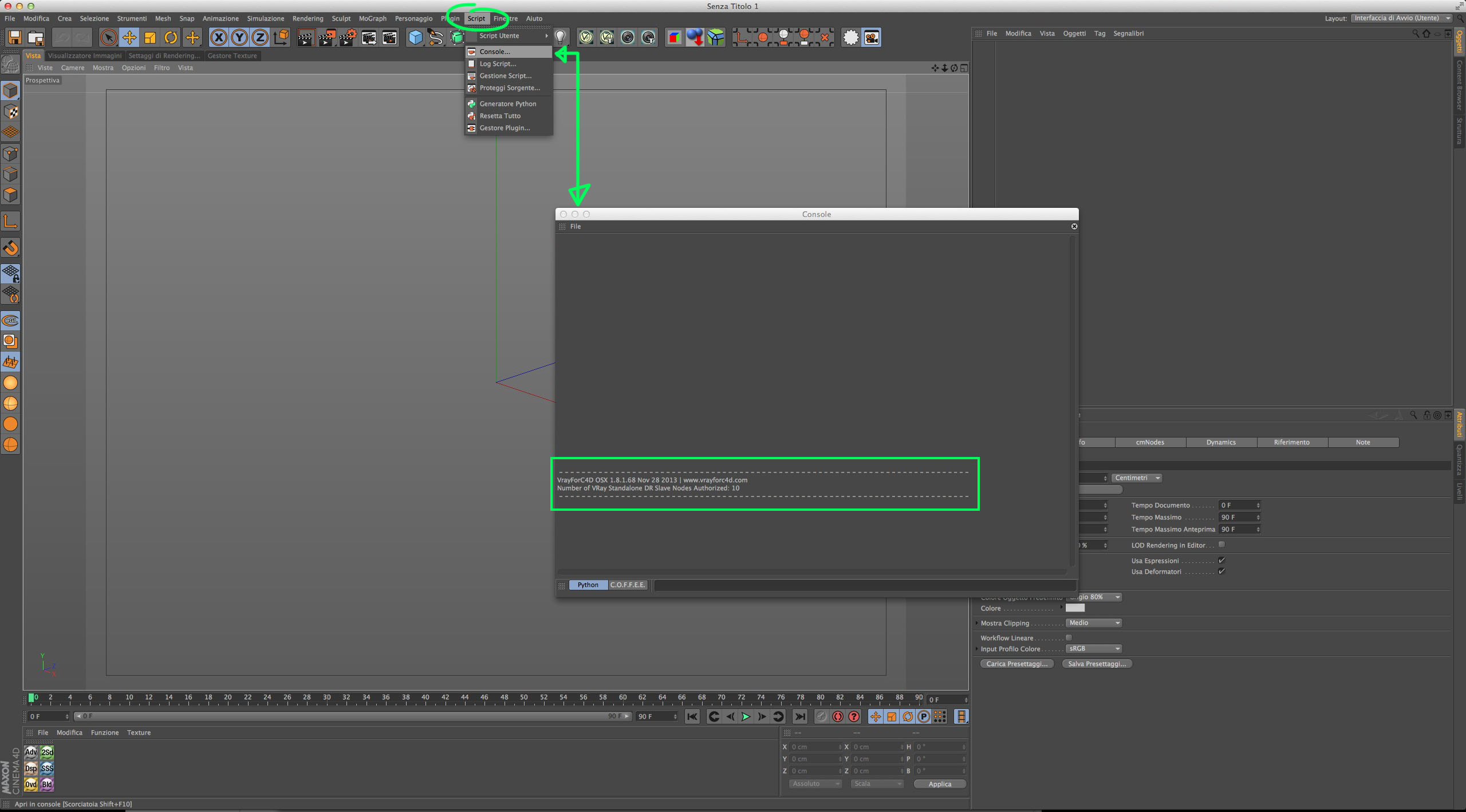The width and height of the screenshot is (1466, 812).
Task: Click the save floppy disk icon
Action: [14, 38]
